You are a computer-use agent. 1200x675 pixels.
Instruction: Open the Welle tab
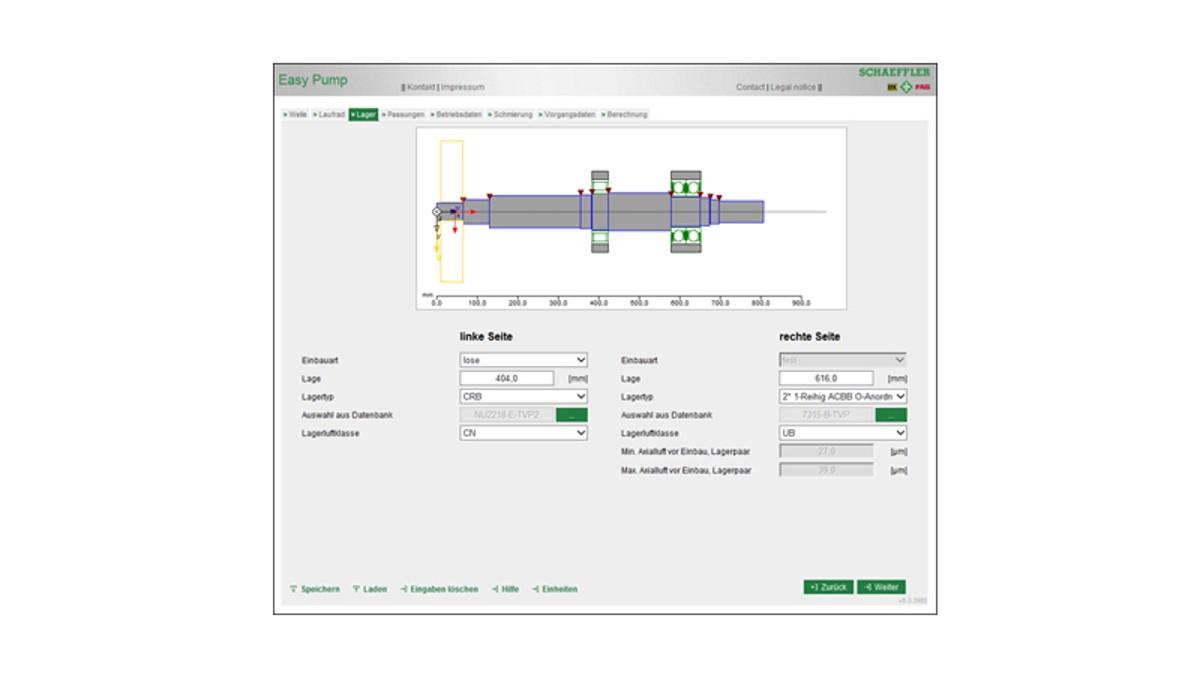click(x=295, y=115)
